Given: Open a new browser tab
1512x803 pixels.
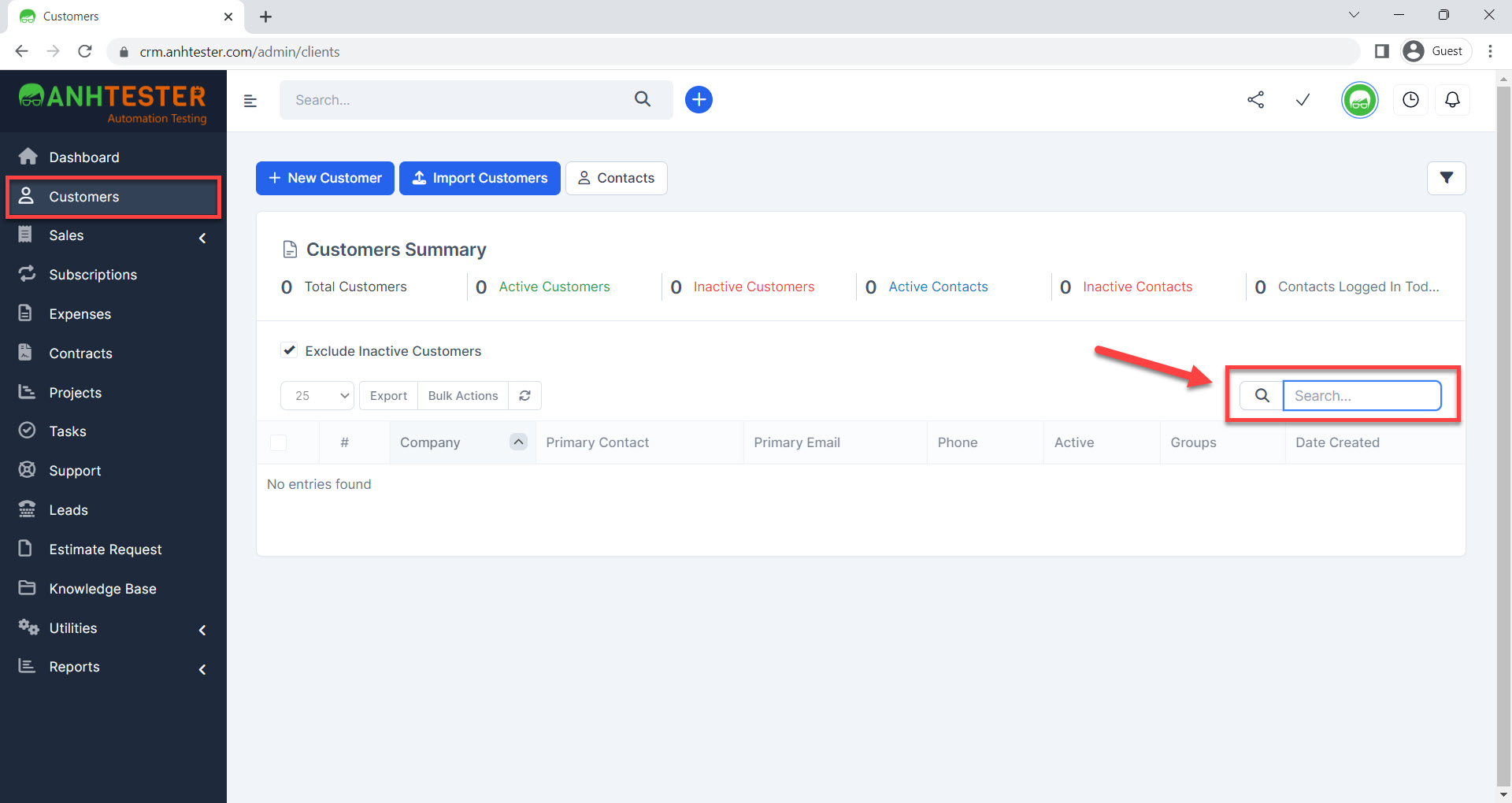Looking at the screenshot, I should click(x=265, y=17).
